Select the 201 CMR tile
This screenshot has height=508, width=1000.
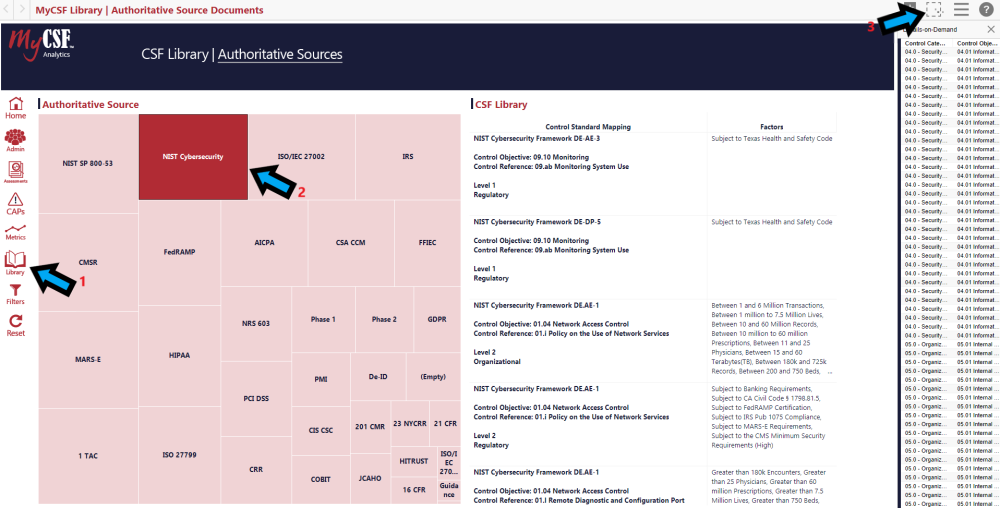(371, 426)
